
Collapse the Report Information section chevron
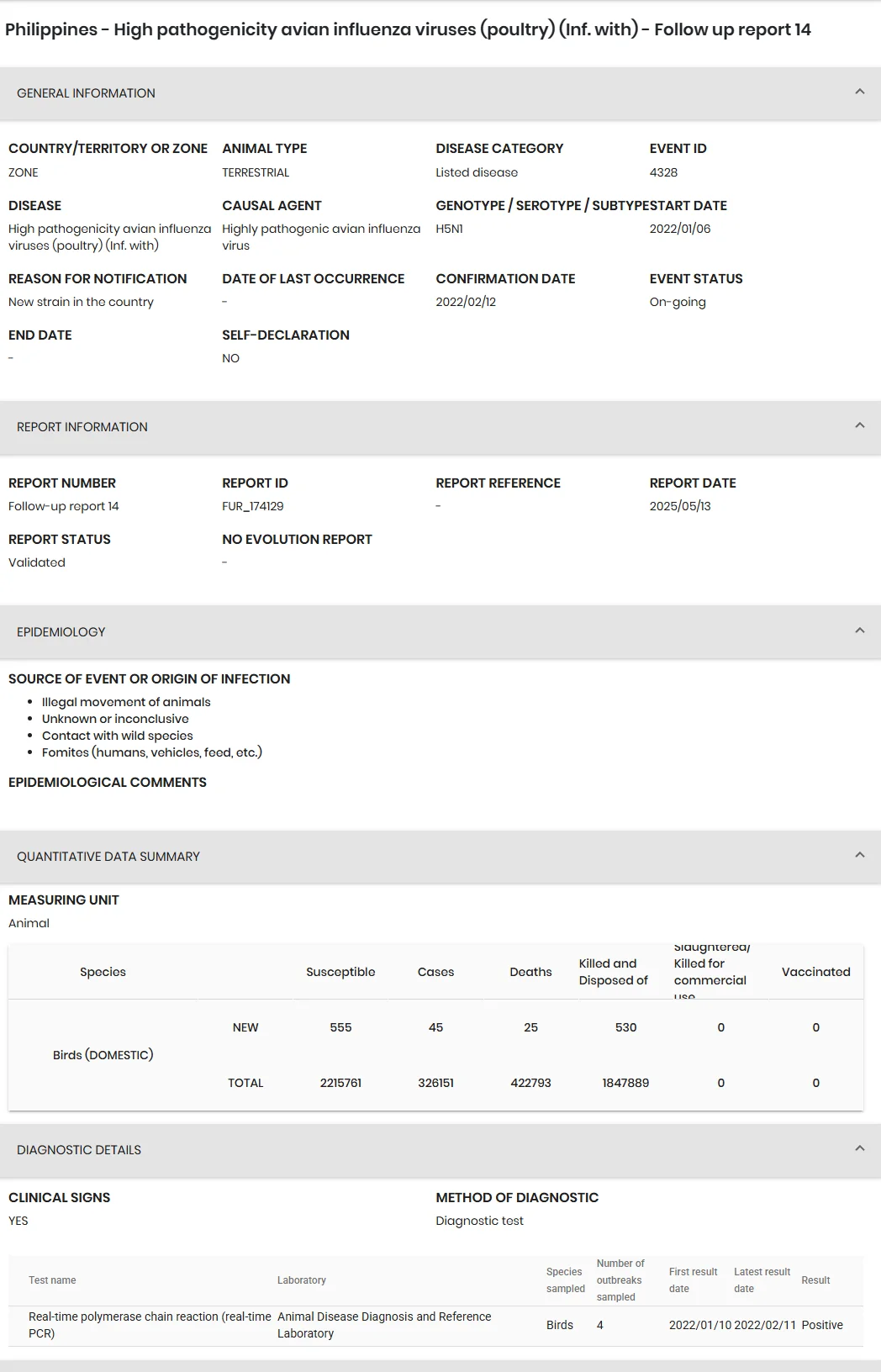tap(859, 425)
